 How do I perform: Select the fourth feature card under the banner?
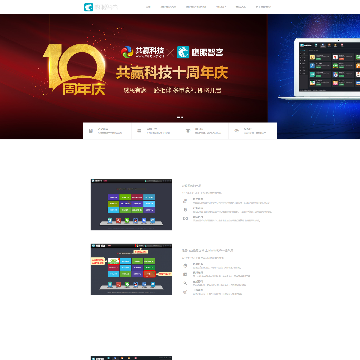tap(253, 131)
